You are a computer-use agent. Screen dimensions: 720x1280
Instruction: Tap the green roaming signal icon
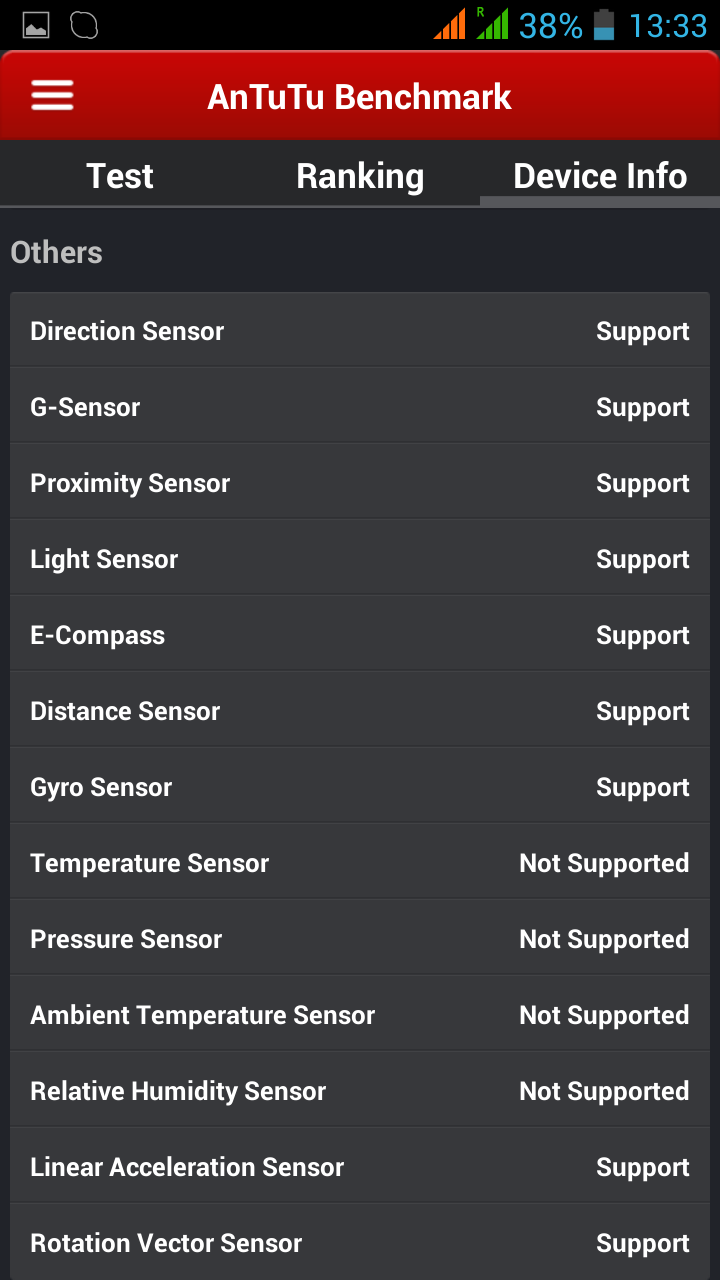tap(492, 23)
